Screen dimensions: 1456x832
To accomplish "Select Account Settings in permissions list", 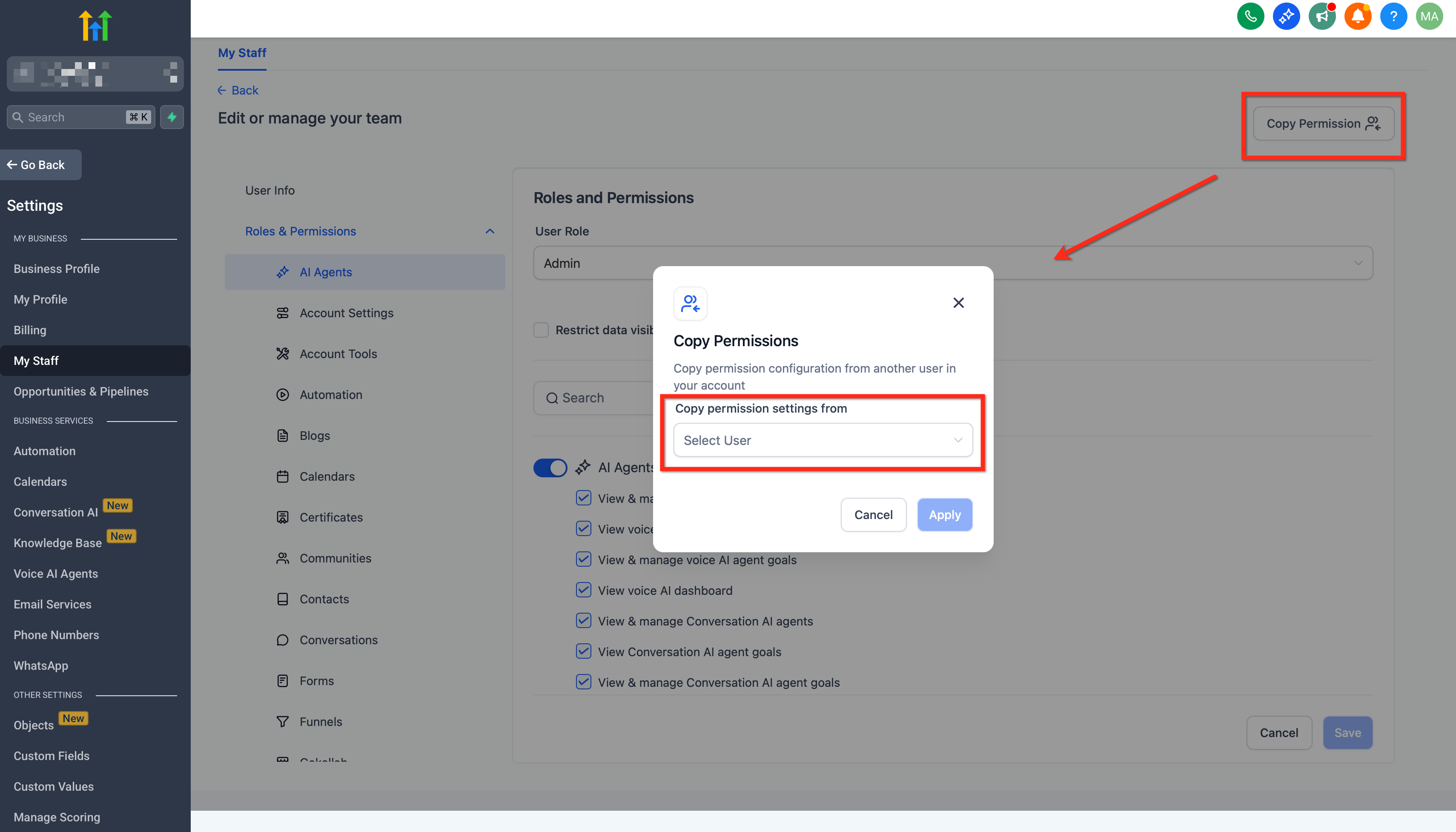I will click(x=346, y=313).
